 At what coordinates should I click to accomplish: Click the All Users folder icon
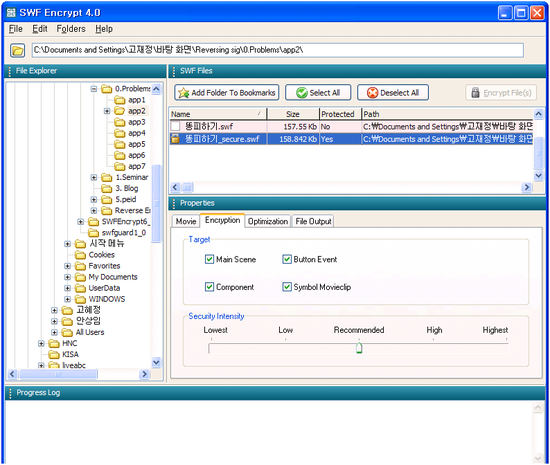(x=67, y=332)
